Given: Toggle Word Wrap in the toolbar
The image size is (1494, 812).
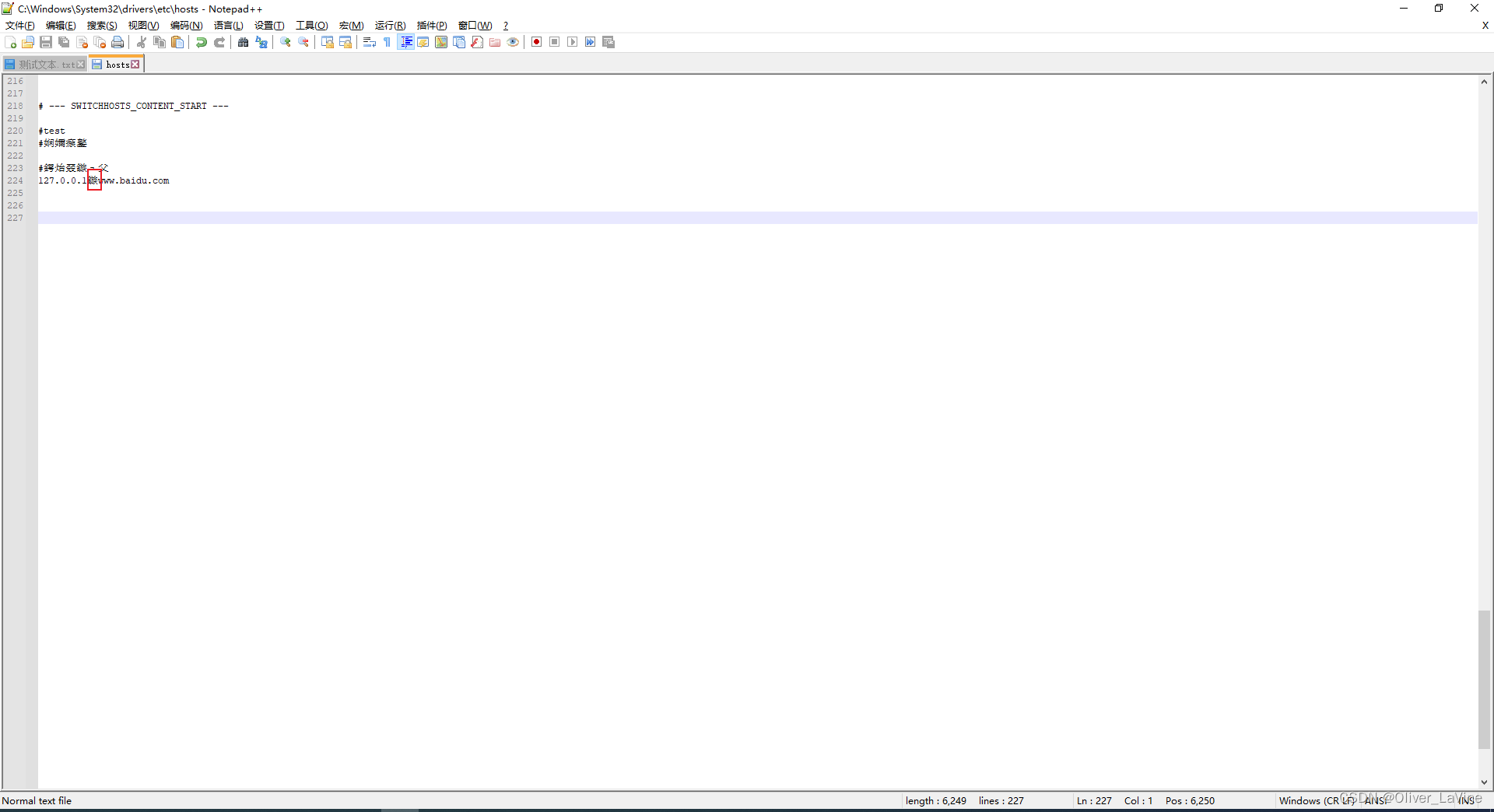Looking at the screenshot, I should 370,42.
